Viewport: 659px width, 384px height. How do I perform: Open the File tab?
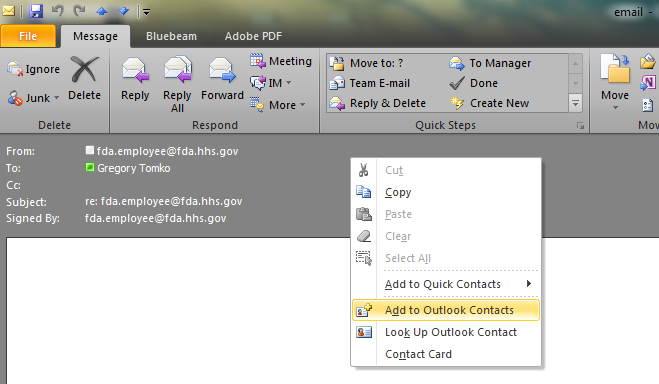click(28, 36)
